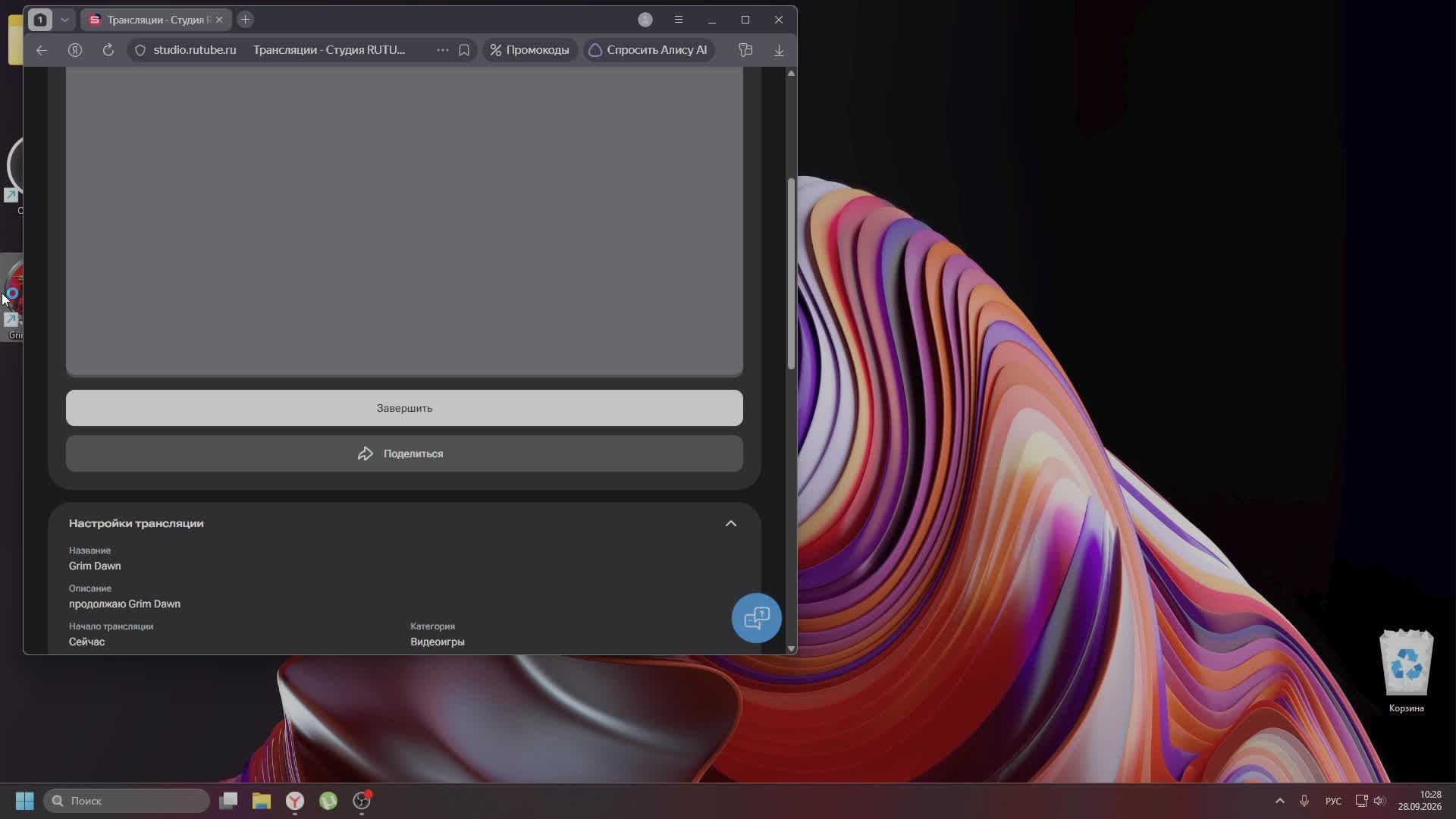Viewport: 1456px width, 819px height.
Task: Click the scrollbar down arrow
Action: pos(791,649)
